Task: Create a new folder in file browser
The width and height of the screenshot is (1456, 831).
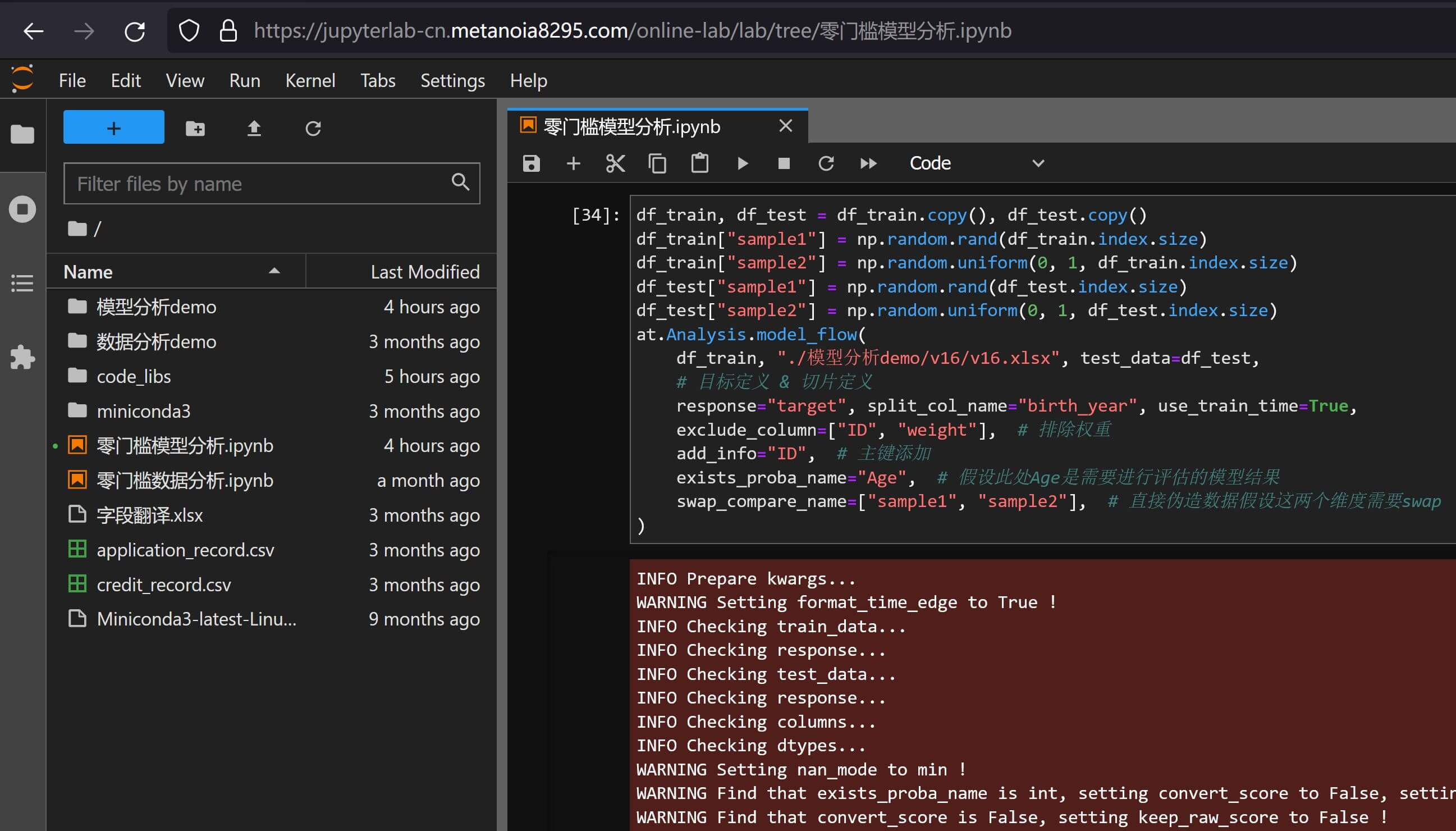Action: pyautogui.click(x=195, y=129)
